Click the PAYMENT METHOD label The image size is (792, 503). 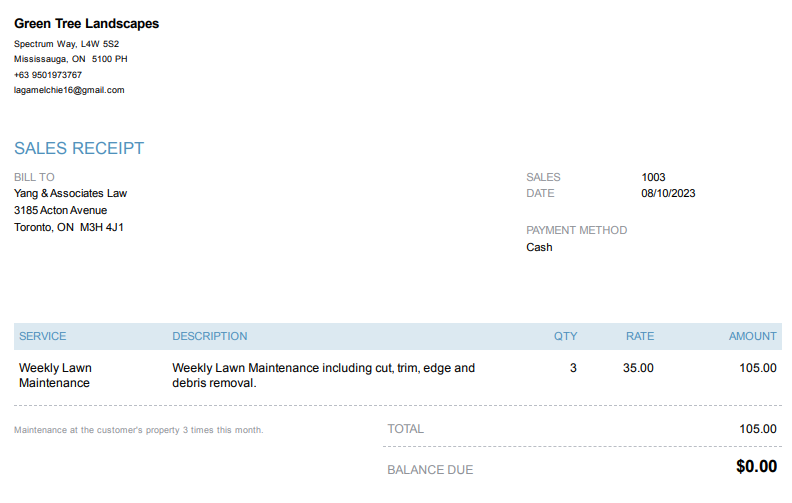[576, 230]
